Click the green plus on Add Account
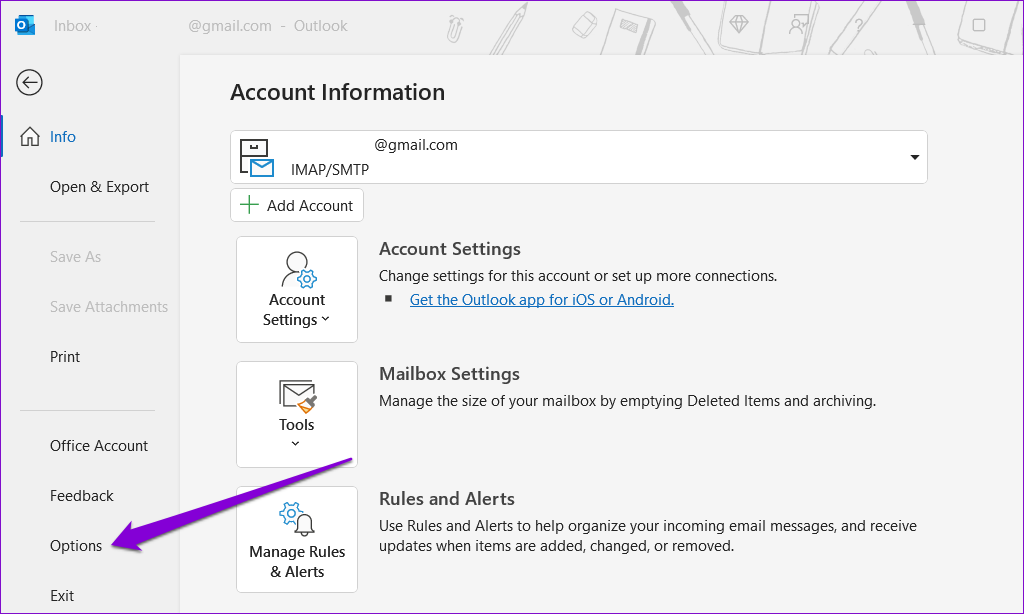1024x614 pixels. tap(247, 204)
